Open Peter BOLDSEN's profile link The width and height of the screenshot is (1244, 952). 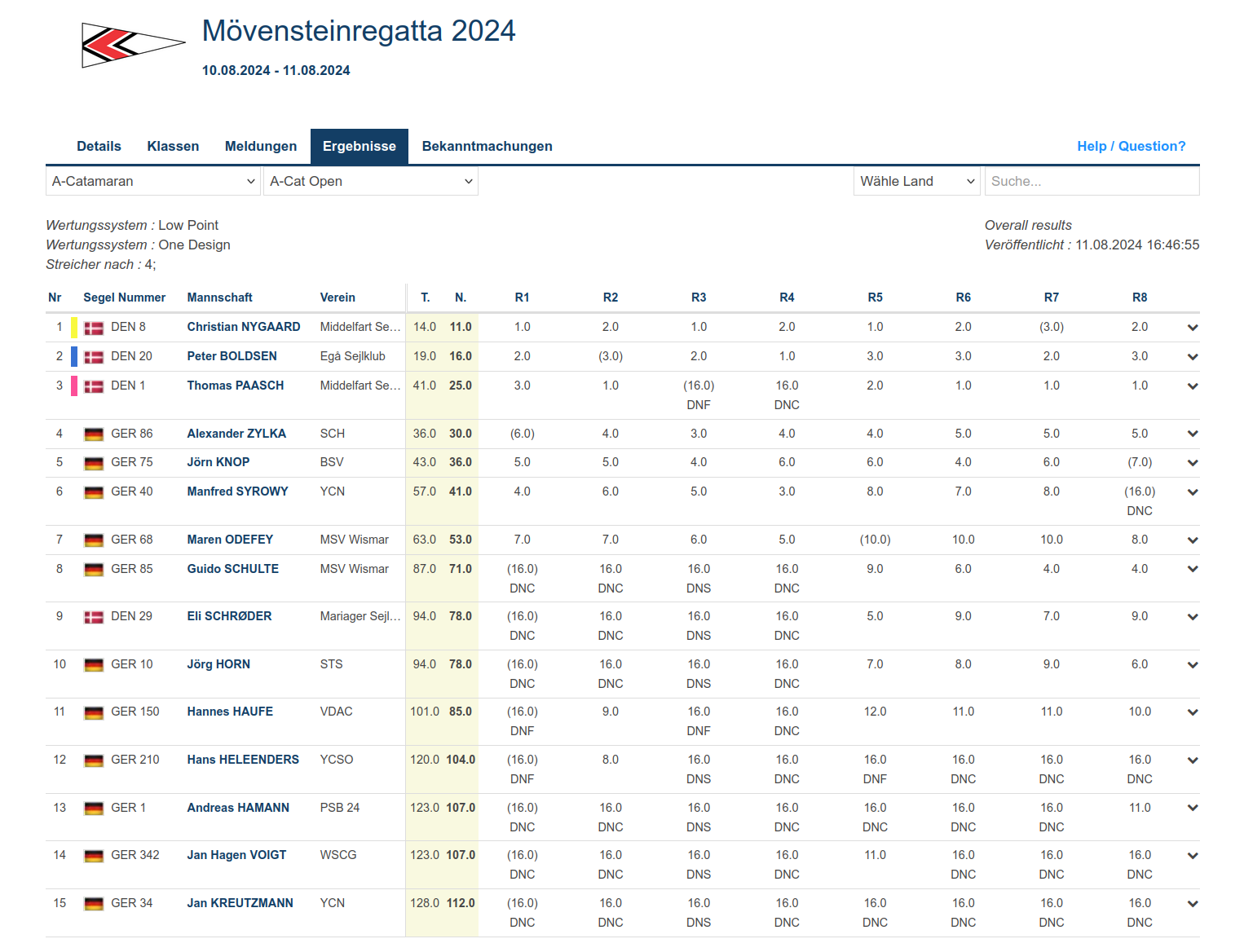click(x=232, y=356)
